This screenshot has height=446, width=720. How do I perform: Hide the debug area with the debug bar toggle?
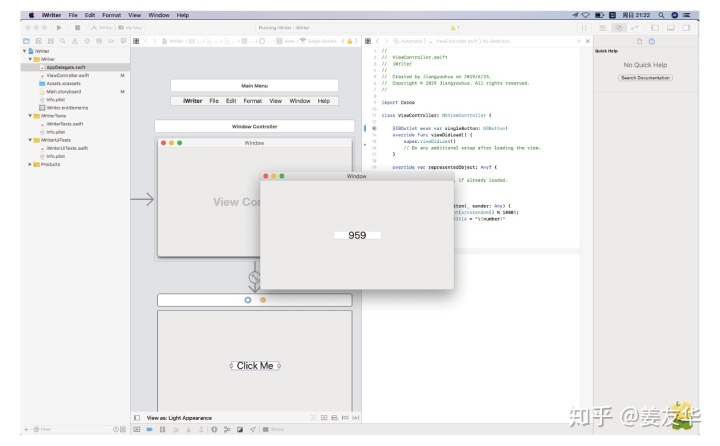(x=137, y=429)
